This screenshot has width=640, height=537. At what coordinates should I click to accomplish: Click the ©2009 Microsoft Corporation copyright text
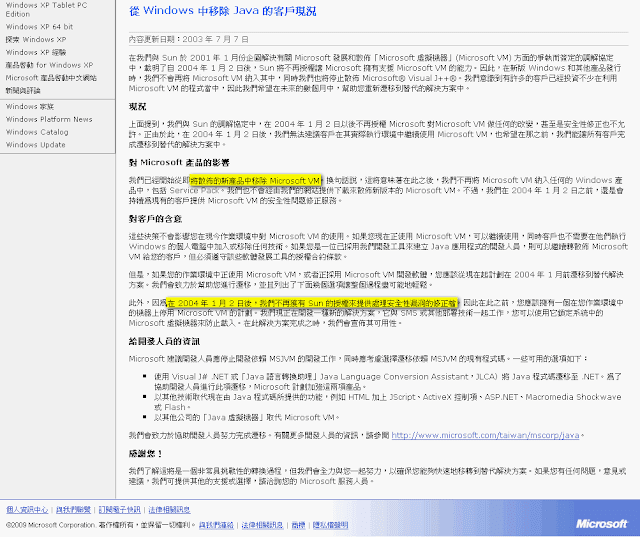coord(101,525)
